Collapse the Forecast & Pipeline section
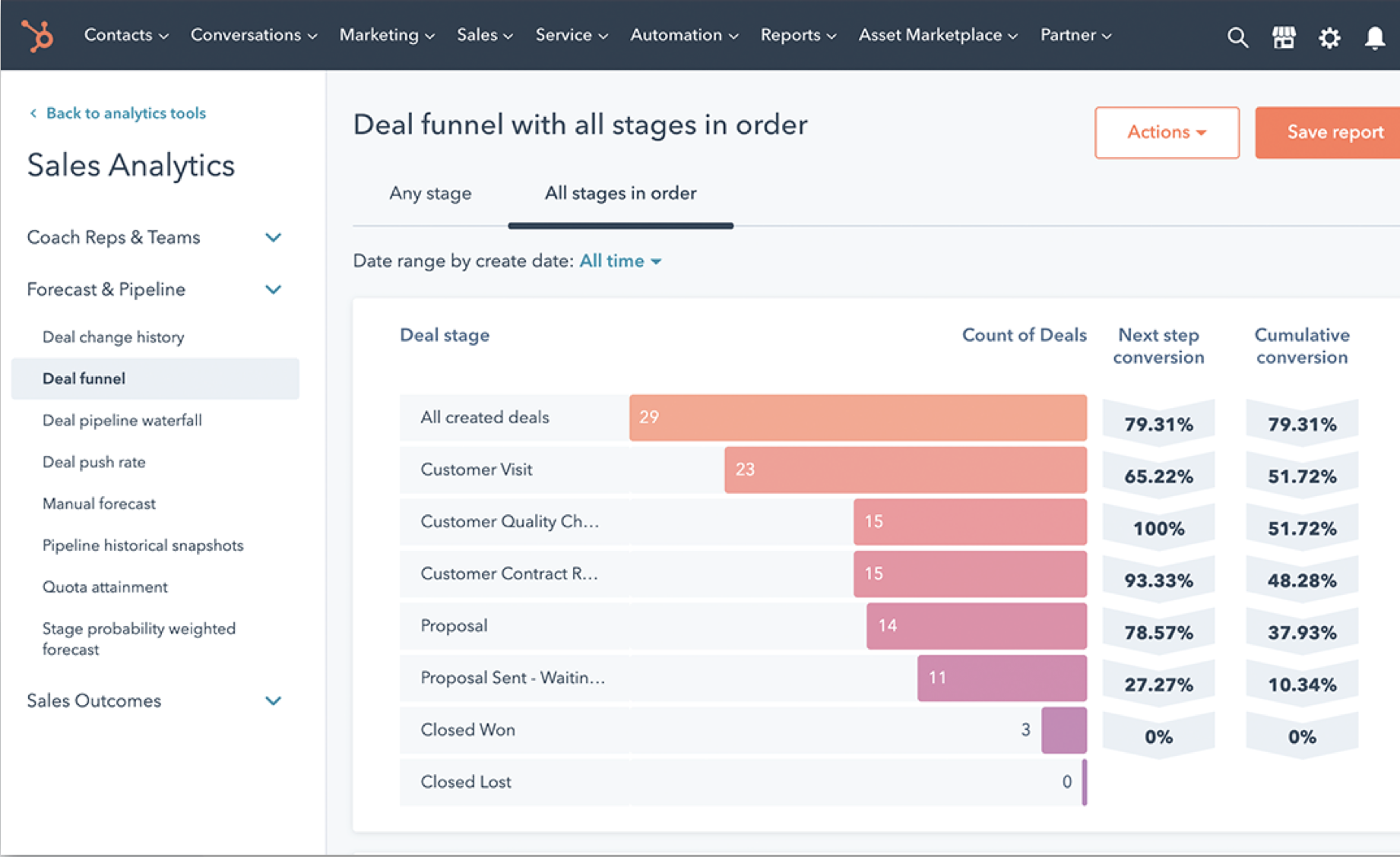This screenshot has width=1400, height=857. 273,289
